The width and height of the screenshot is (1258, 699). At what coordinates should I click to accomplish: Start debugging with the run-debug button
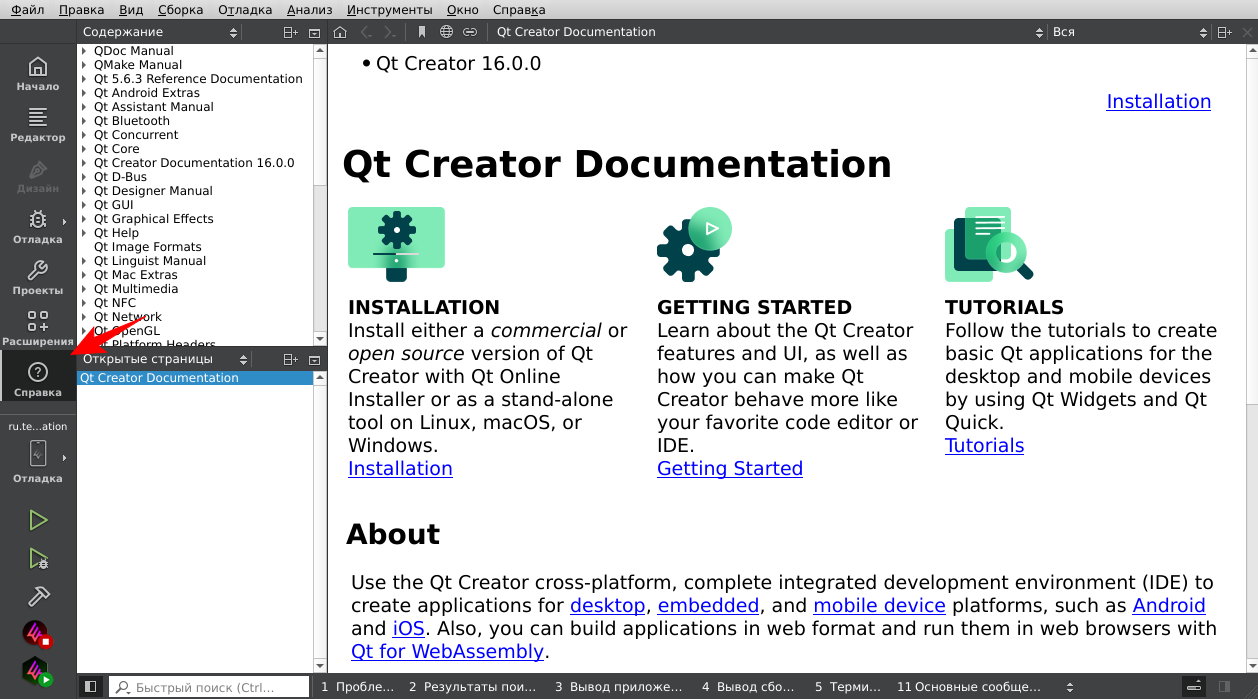coord(38,558)
